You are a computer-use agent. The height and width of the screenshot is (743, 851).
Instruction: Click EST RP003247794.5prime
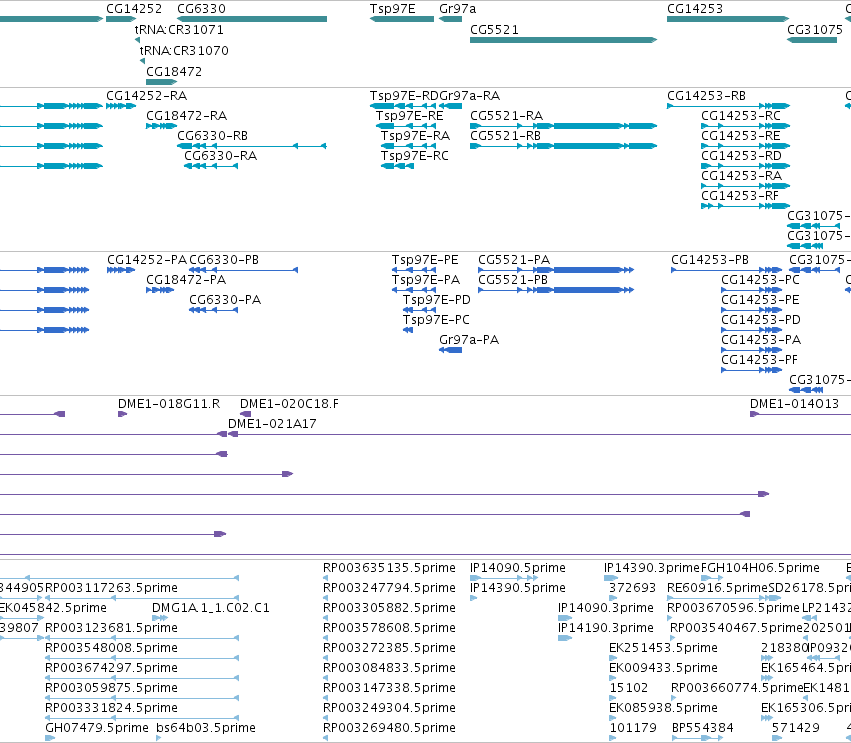point(389,588)
